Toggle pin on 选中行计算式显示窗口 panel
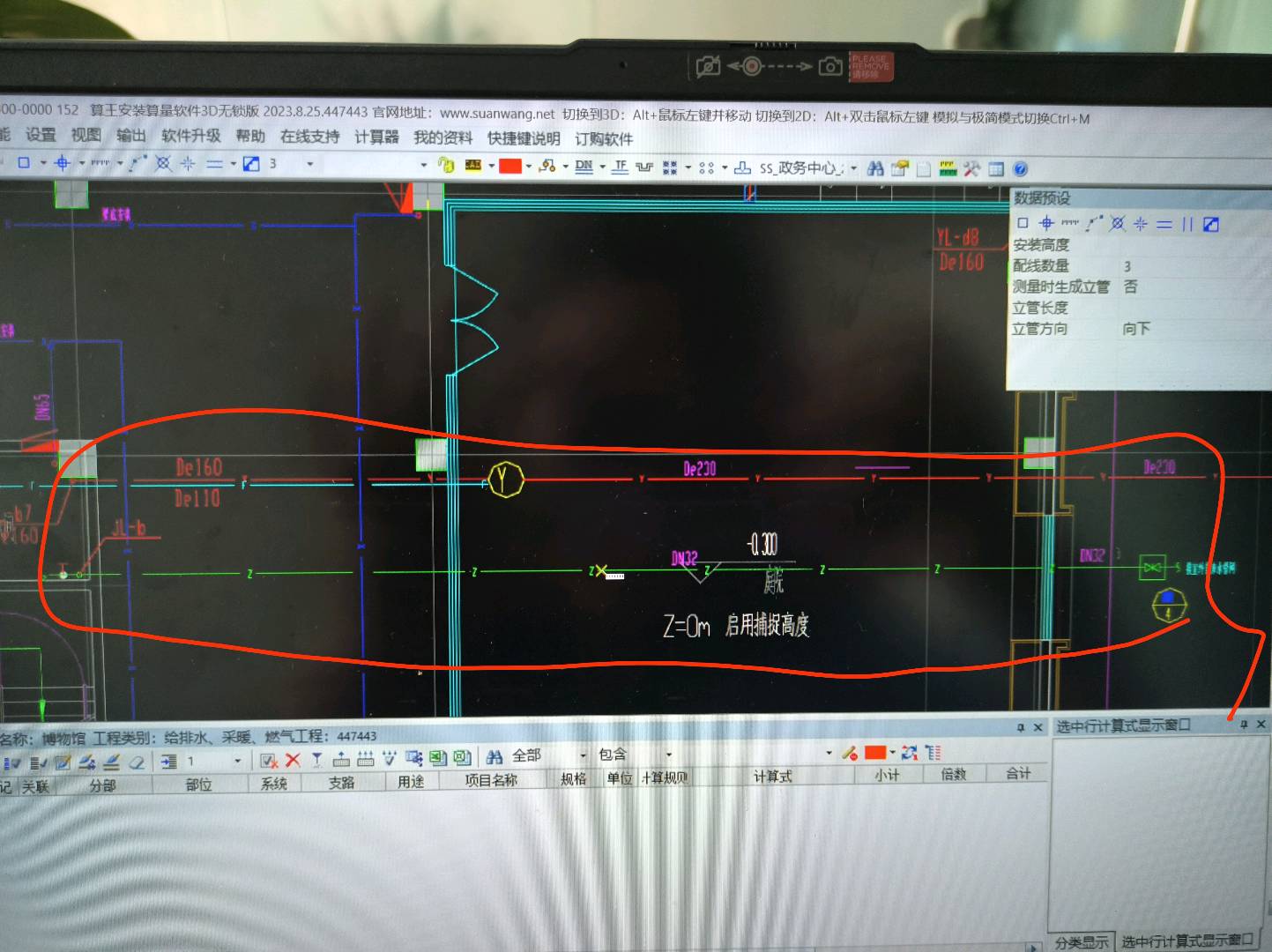1272x952 pixels. (x=1244, y=724)
